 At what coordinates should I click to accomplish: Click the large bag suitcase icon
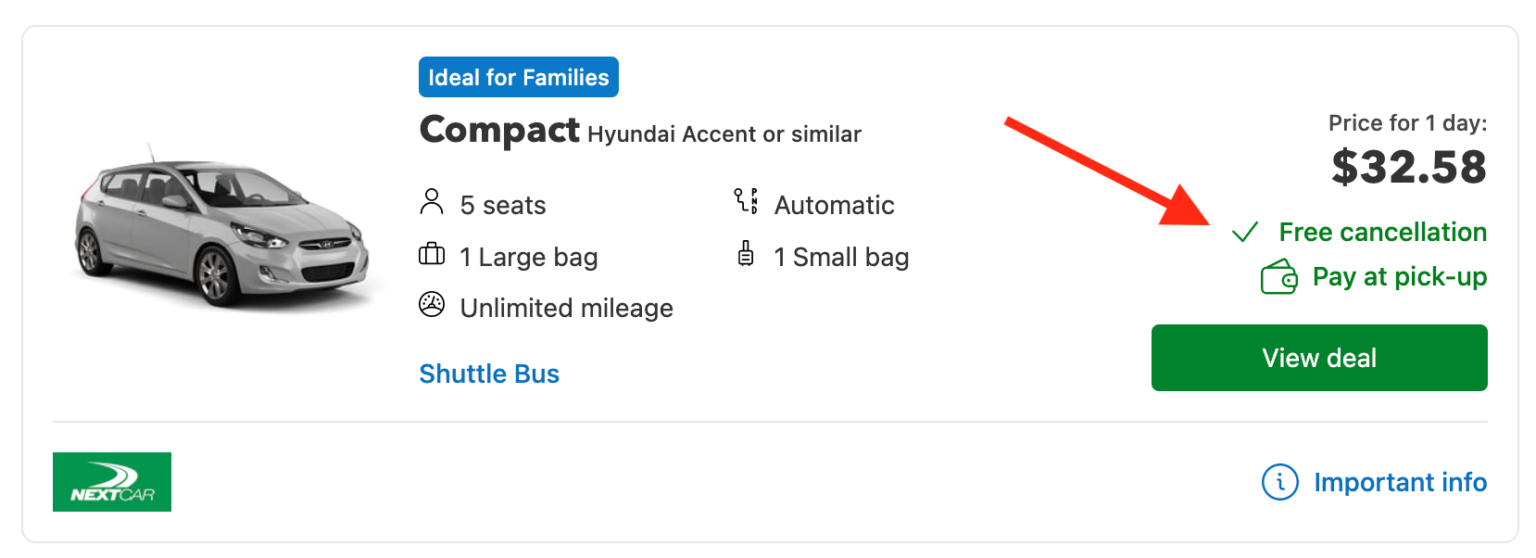coord(431,256)
